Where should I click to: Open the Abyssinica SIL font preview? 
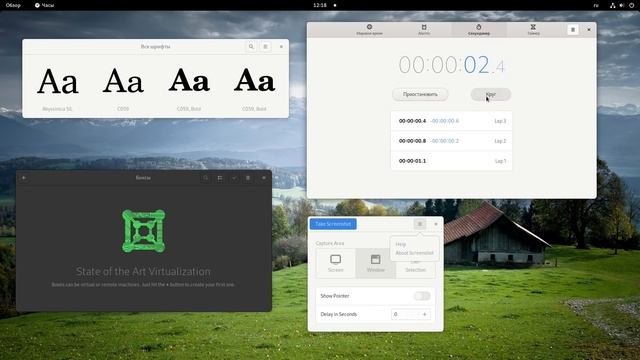(58, 87)
